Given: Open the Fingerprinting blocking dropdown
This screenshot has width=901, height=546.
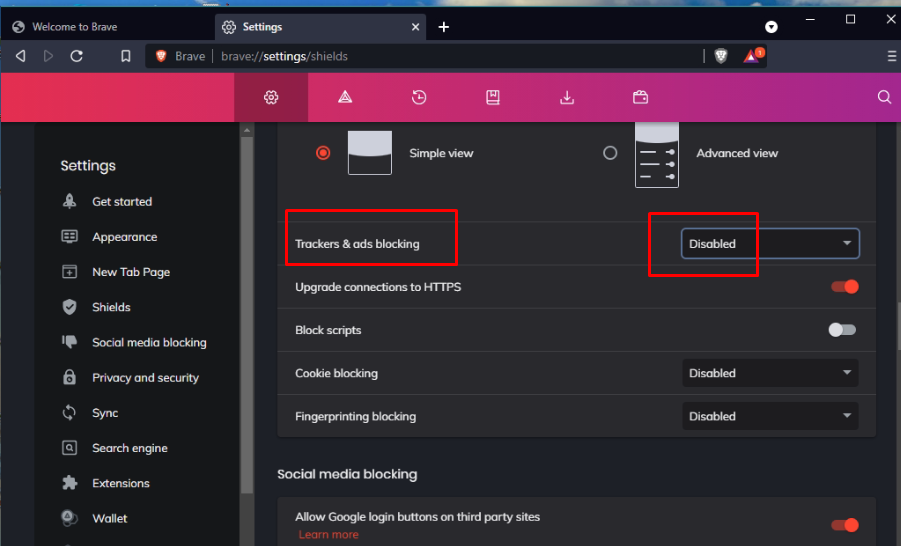Looking at the screenshot, I should click(x=770, y=416).
